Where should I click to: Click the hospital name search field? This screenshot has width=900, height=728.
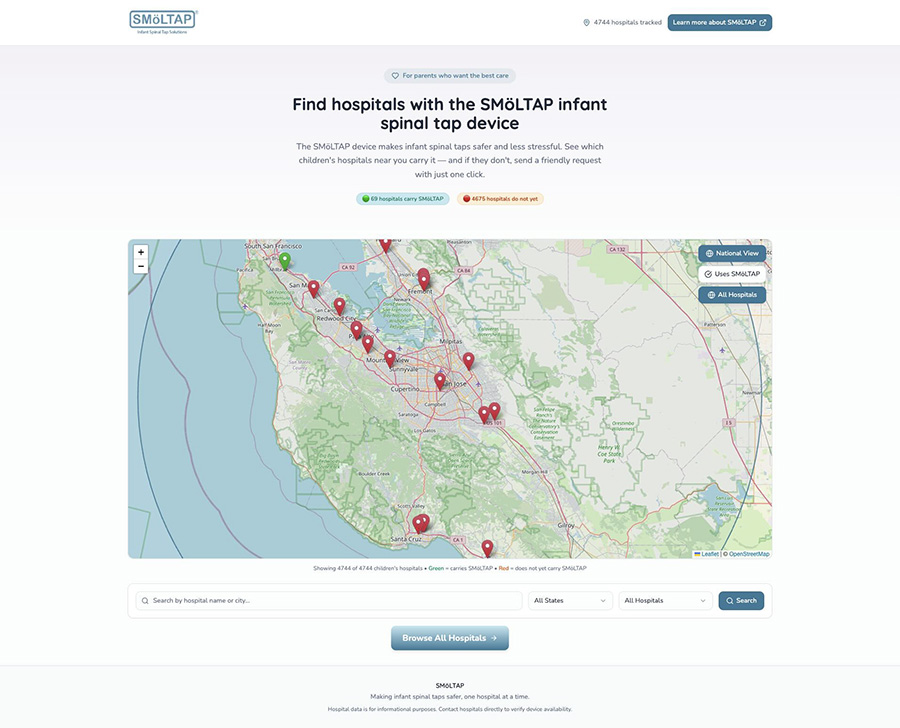tap(330, 601)
